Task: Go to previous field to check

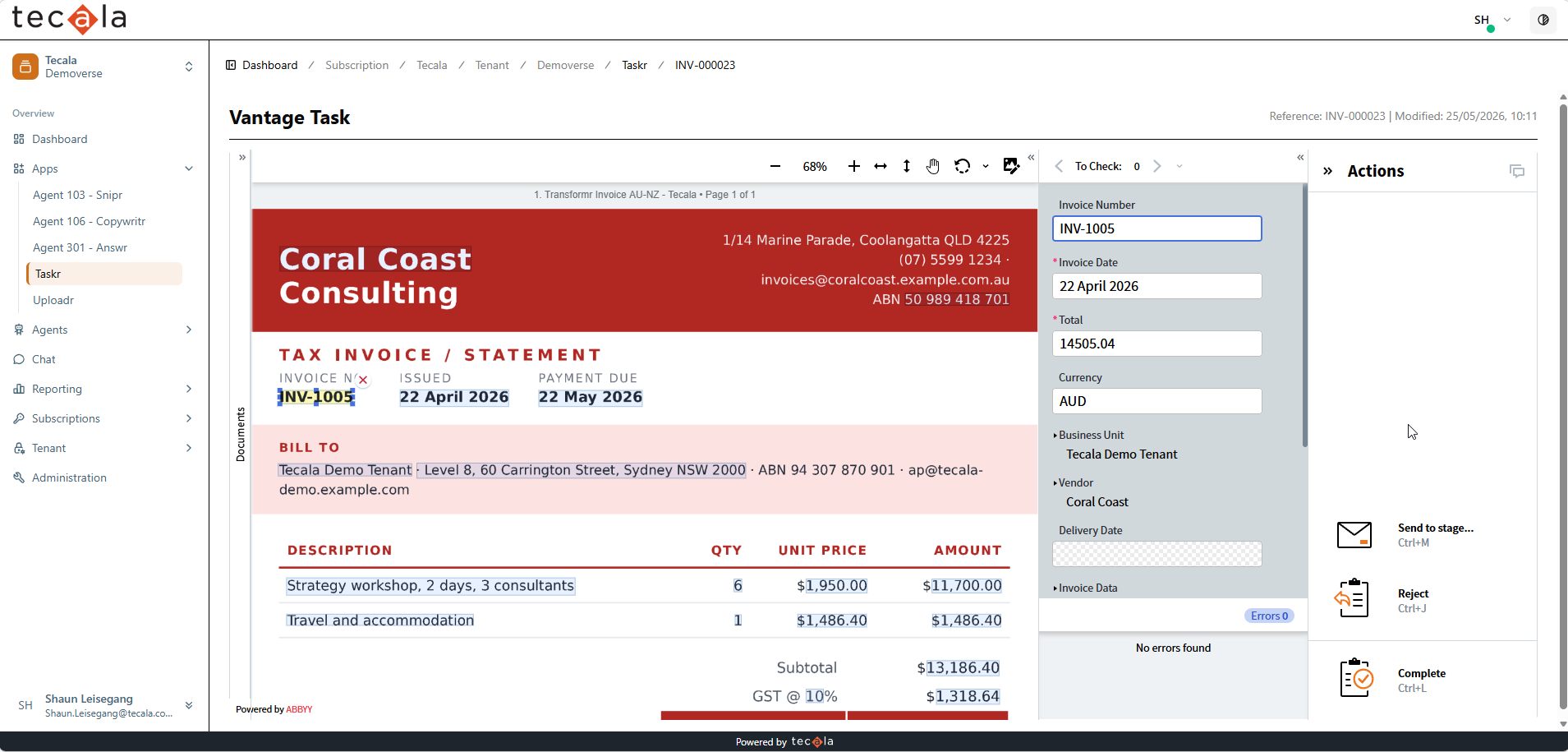Action: tap(1059, 166)
